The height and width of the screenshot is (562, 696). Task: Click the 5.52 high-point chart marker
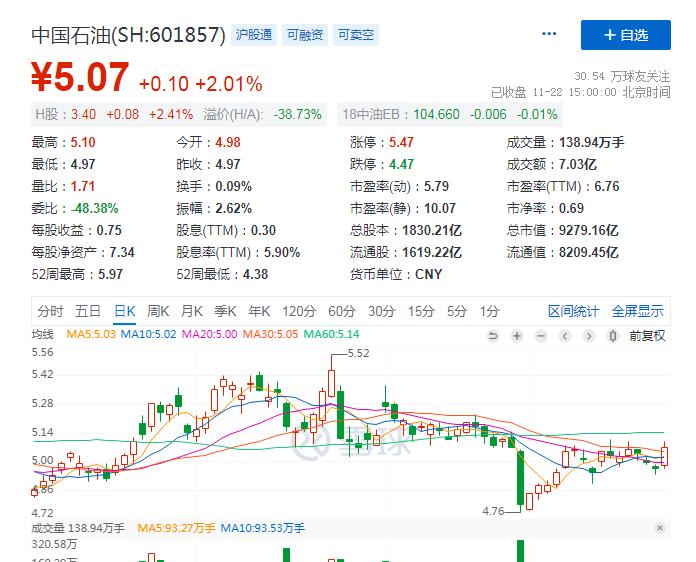358,353
